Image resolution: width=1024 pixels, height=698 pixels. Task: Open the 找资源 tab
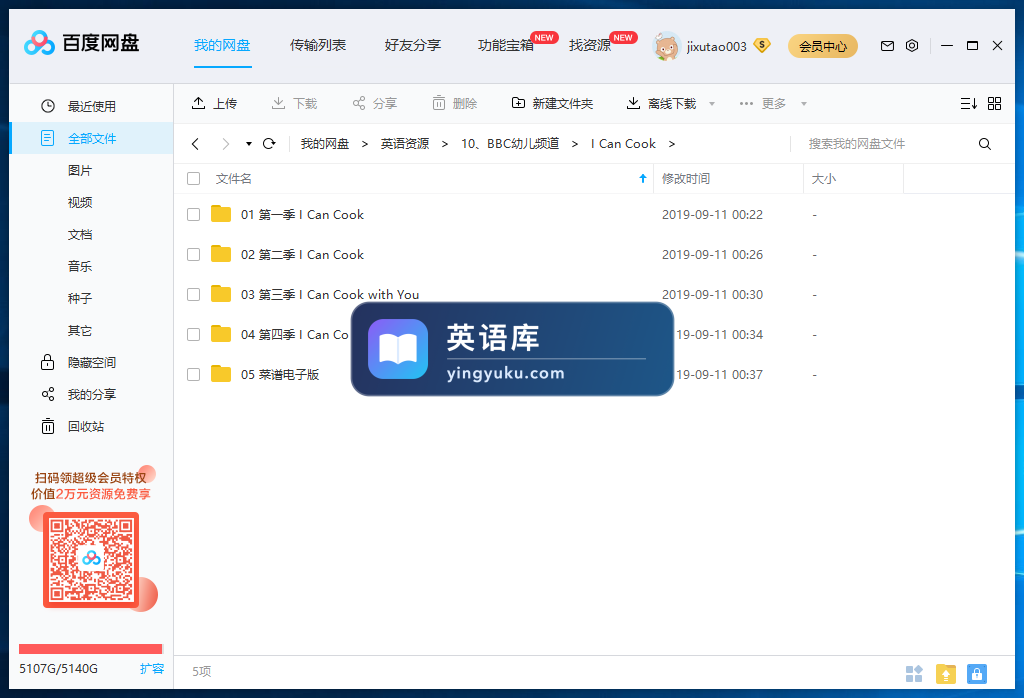click(x=590, y=45)
